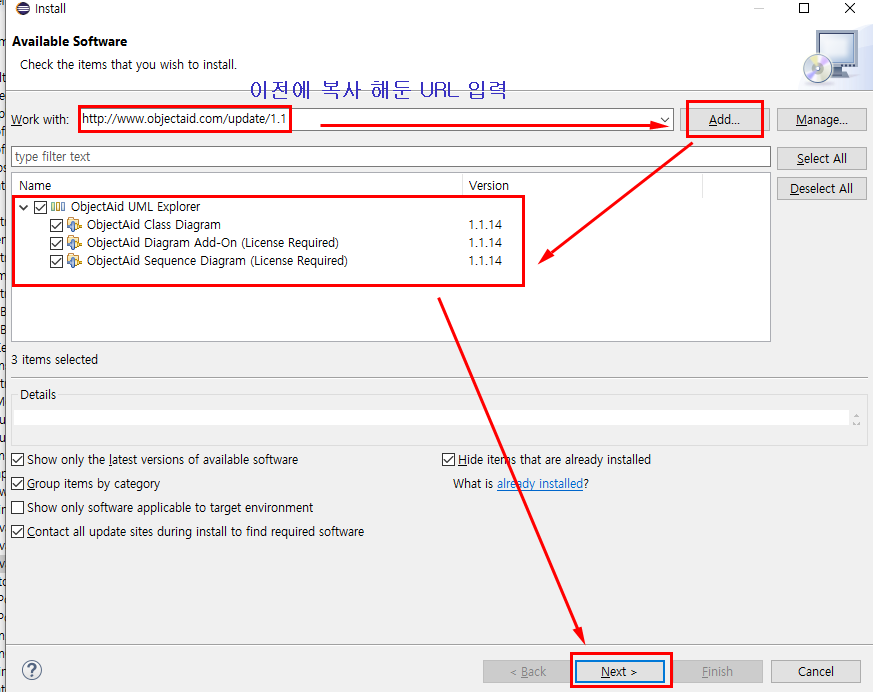This screenshot has height=692, width=873.
Task: Open help via the question mark icon
Action: pos(32,670)
